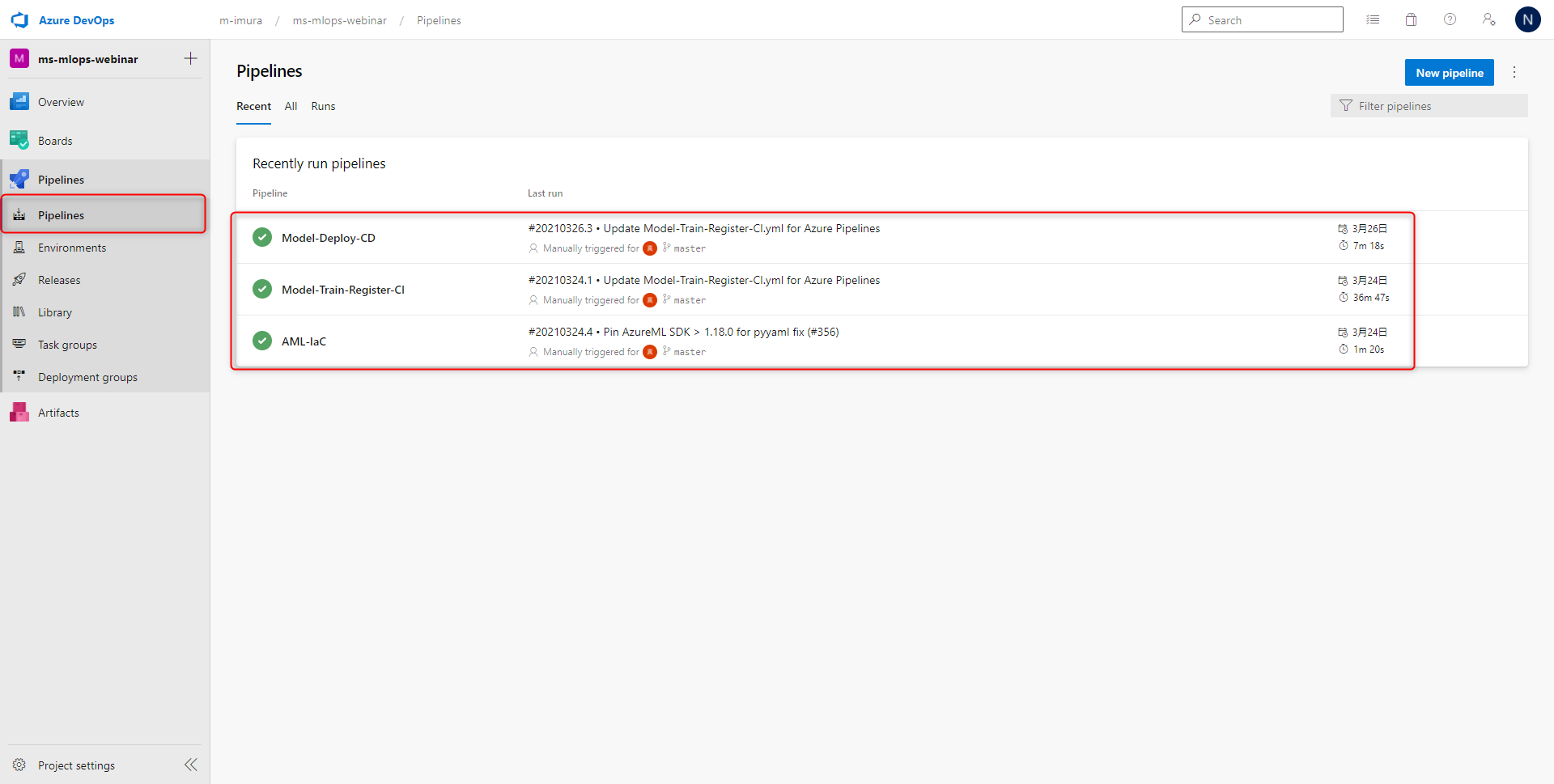Open the AML-IaC pipeline
The image size is (1554, 784).
pyautogui.click(x=304, y=341)
